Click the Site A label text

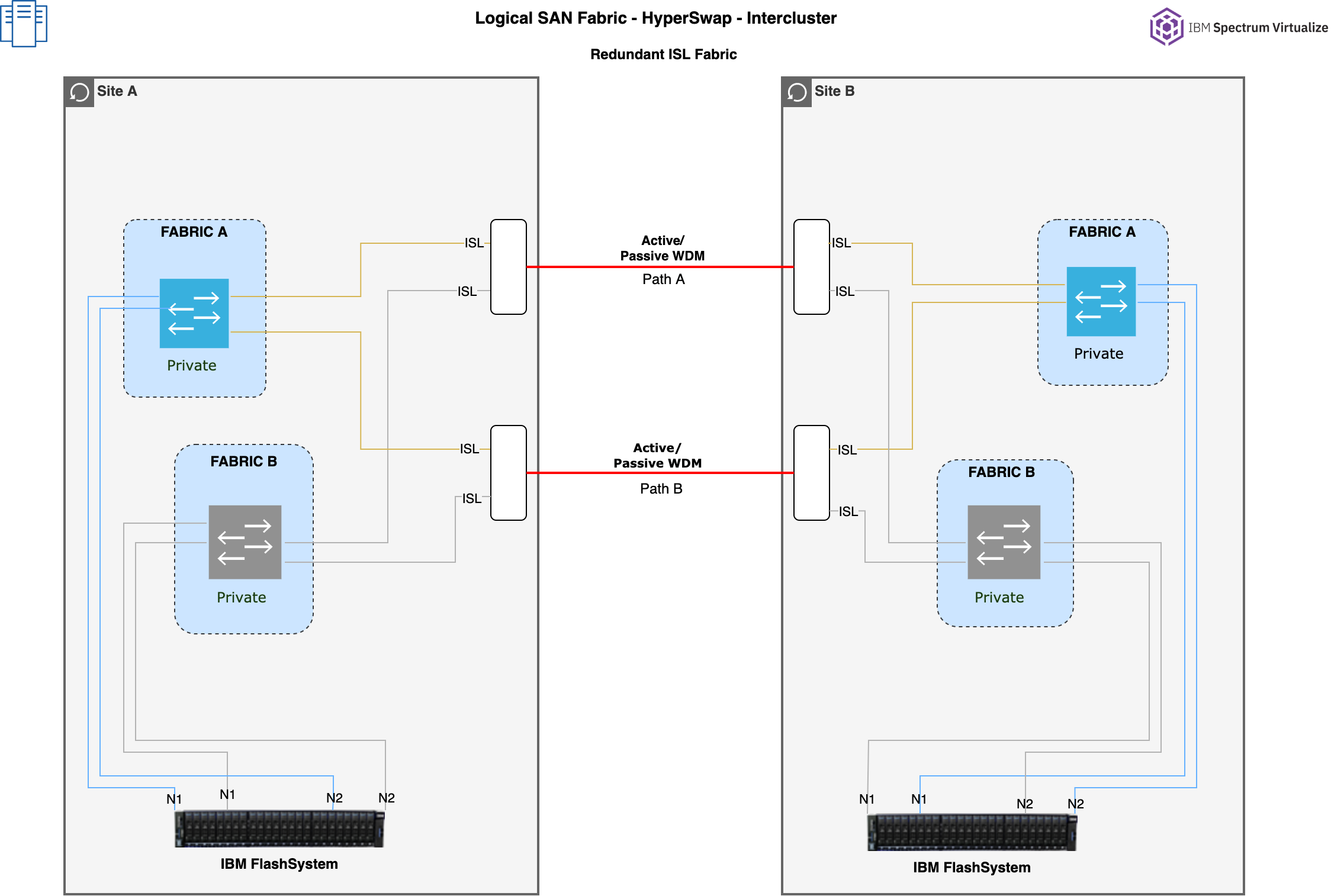117,91
